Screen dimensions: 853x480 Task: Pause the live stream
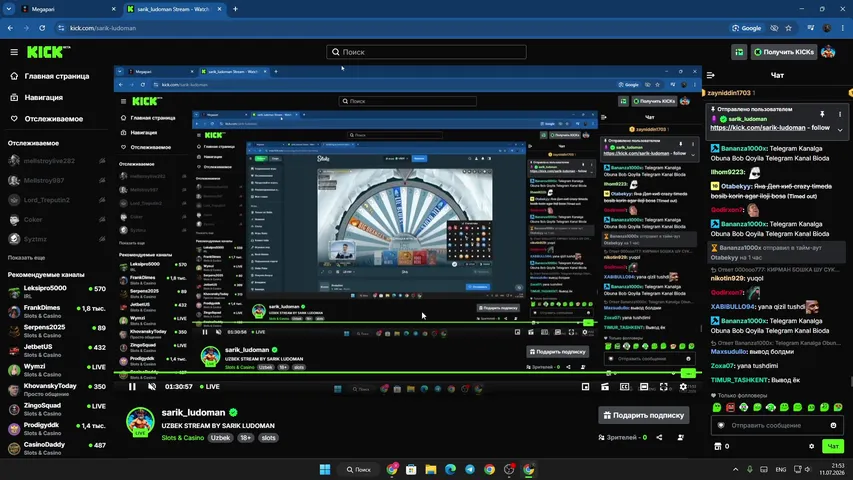click(132, 386)
